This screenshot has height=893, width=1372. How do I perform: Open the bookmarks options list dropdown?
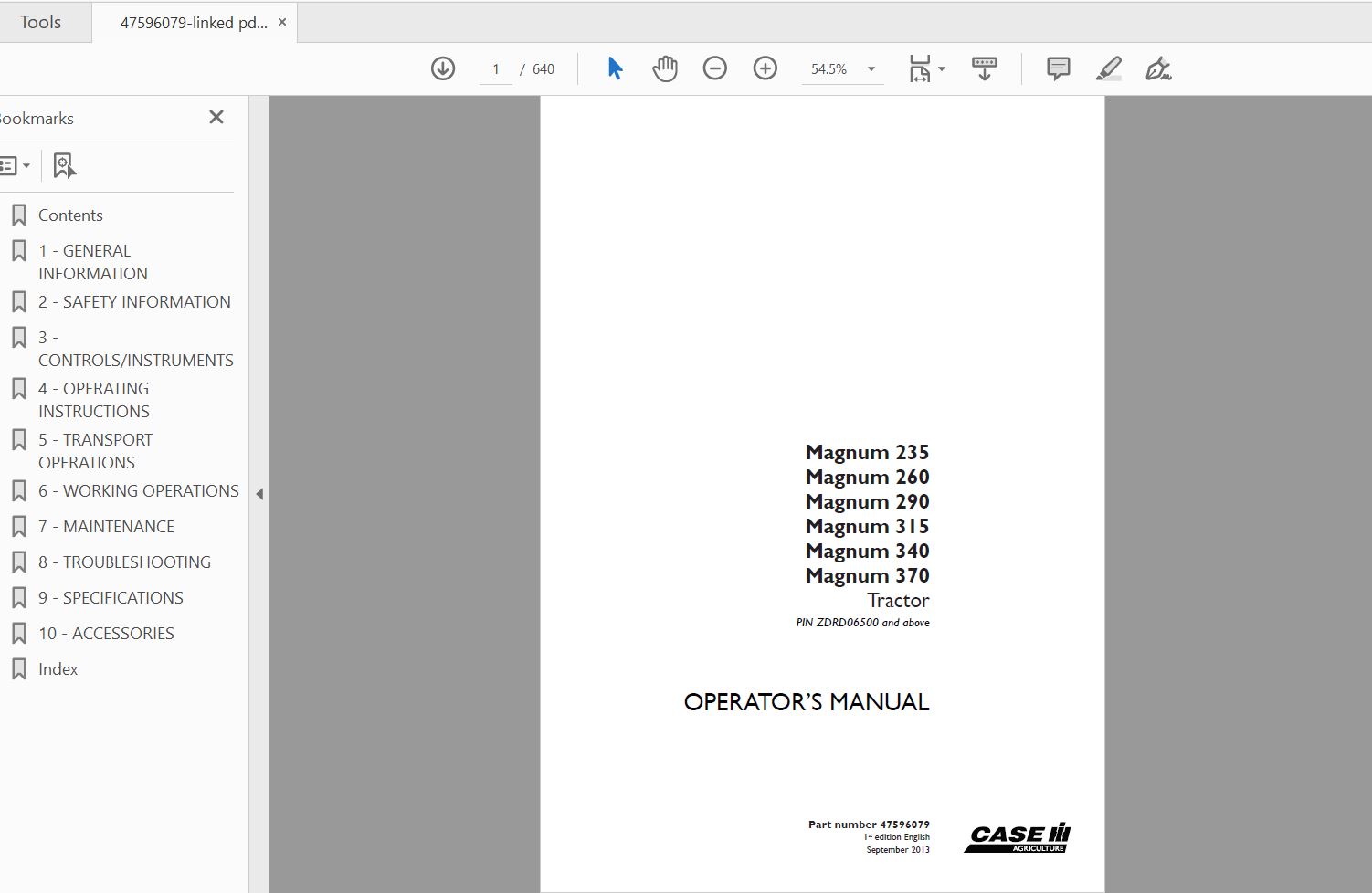pos(16,165)
